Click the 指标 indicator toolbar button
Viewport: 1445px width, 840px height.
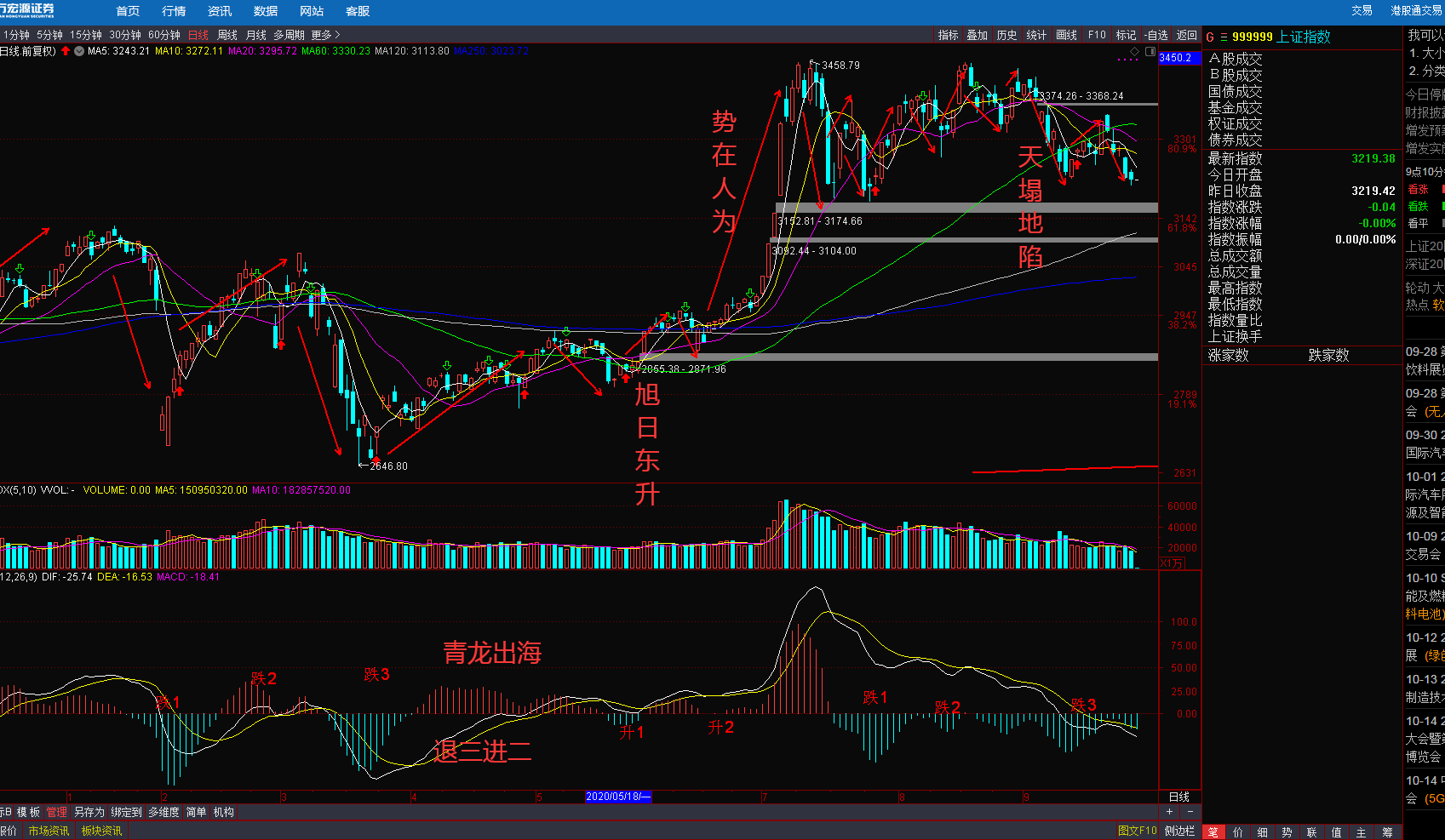click(x=948, y=35)
